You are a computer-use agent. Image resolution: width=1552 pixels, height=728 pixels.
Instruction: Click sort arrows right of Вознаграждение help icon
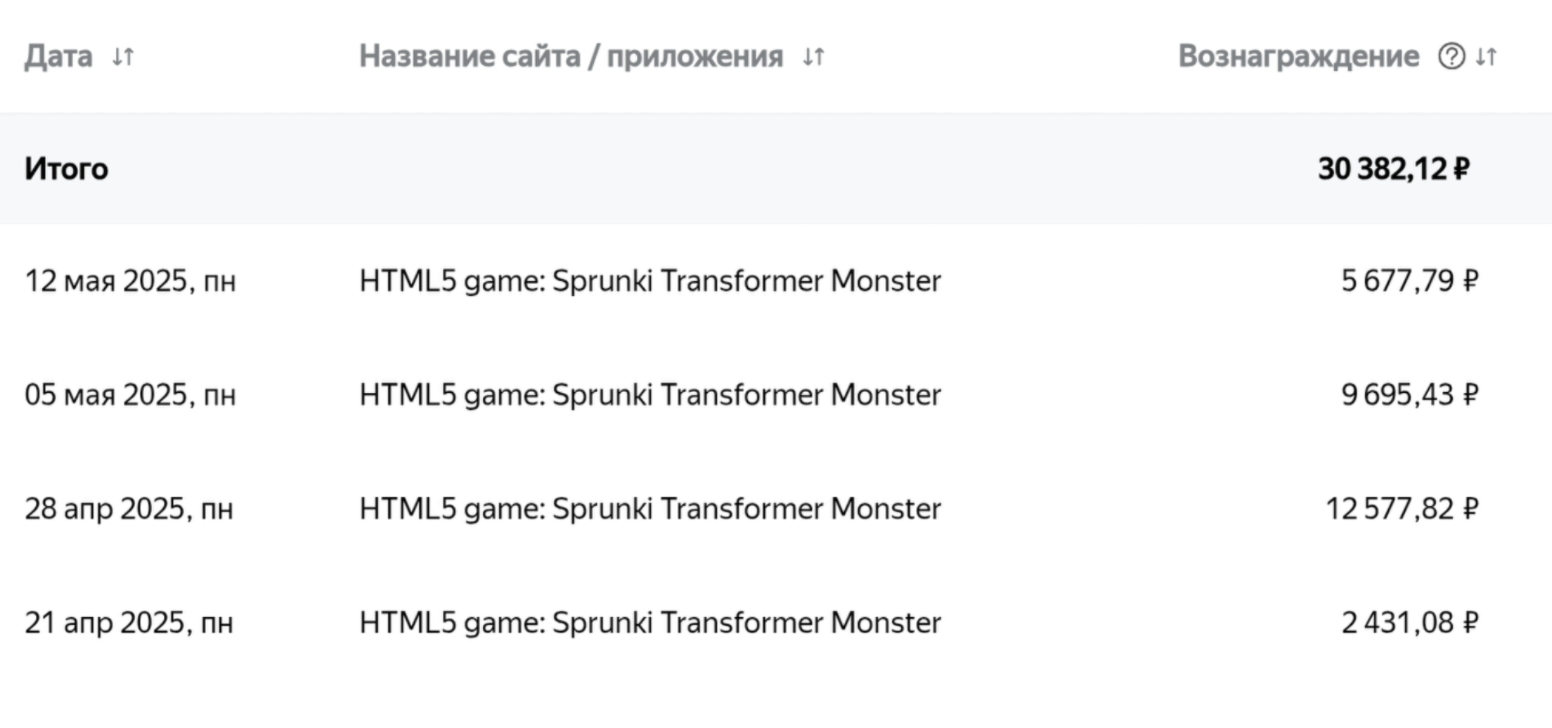1486,57
